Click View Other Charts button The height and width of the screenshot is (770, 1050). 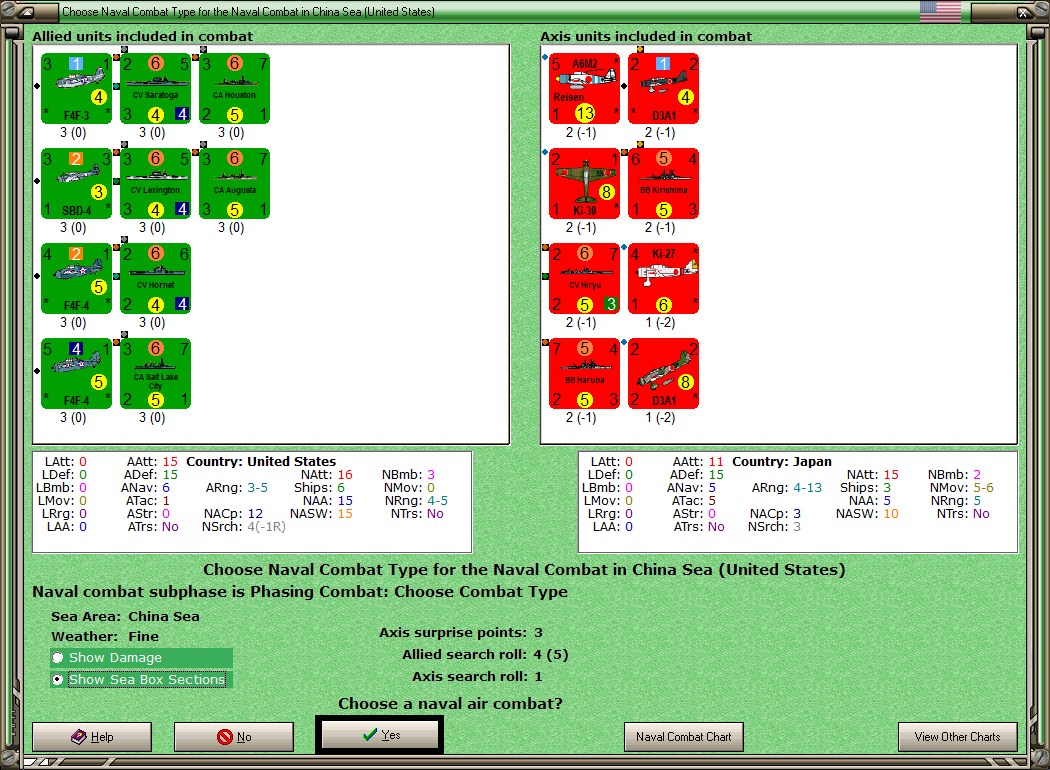(958, 737)
